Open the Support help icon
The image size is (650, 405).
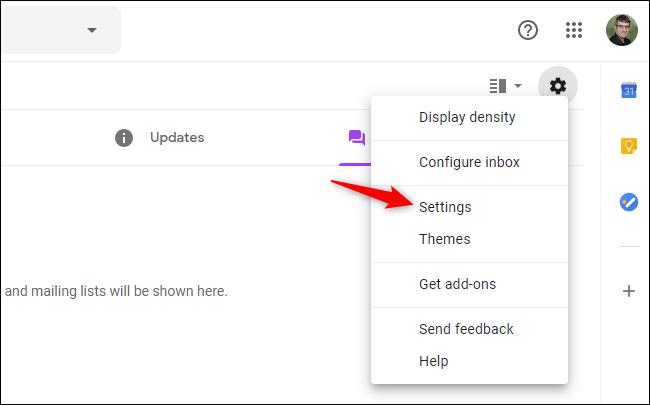pyautogui.click(x=528, y=30)
